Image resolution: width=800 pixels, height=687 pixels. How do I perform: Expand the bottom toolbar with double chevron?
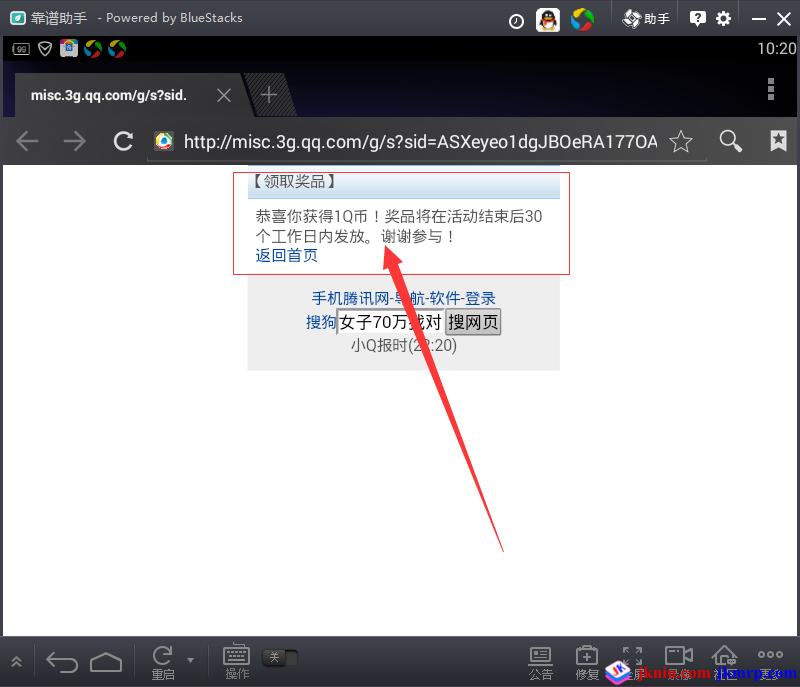17,661
